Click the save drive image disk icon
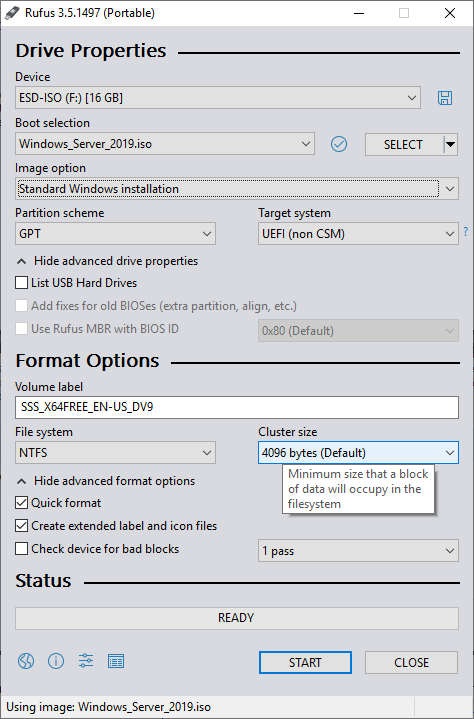 coord(445,98)
